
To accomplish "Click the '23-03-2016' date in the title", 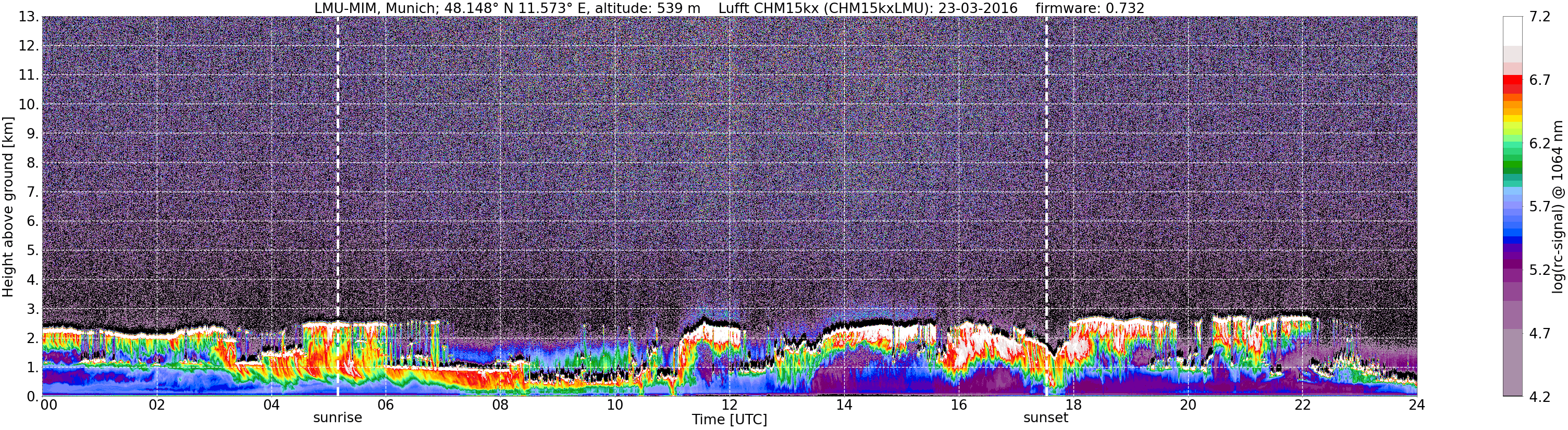I will (x=978, y=8).
